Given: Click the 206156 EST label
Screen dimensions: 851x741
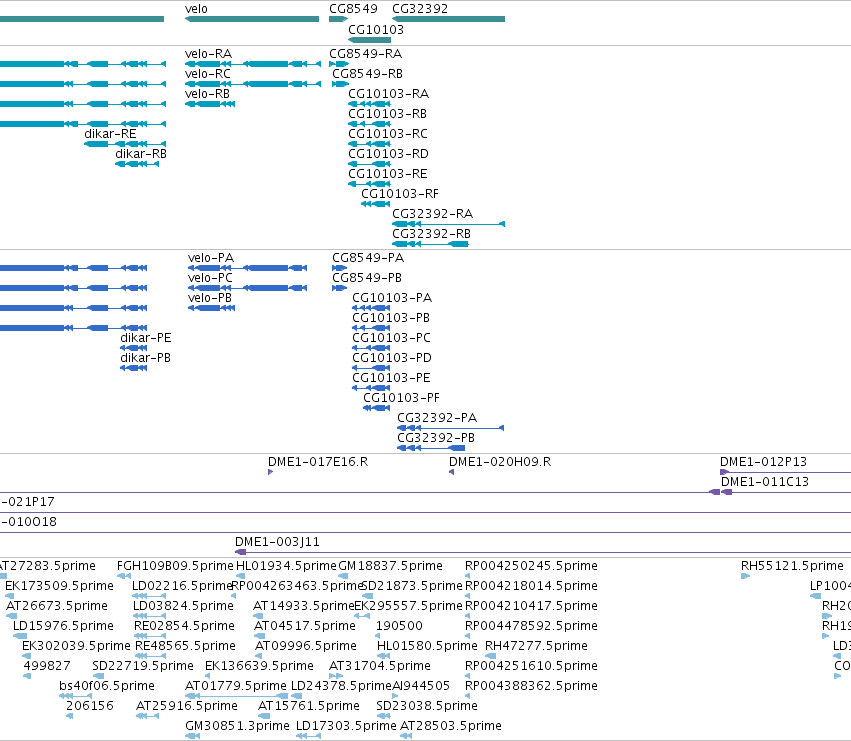Looking at the screenshot, I should (x=90, y=706).
